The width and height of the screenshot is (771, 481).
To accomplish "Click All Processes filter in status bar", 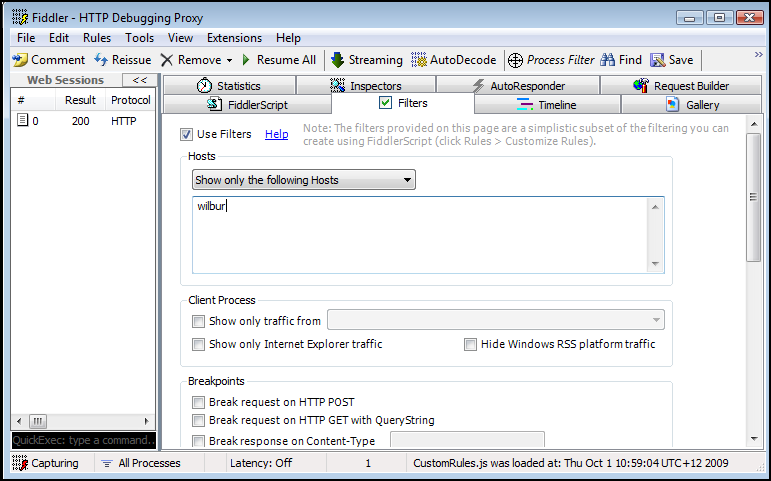I will 141,463.
